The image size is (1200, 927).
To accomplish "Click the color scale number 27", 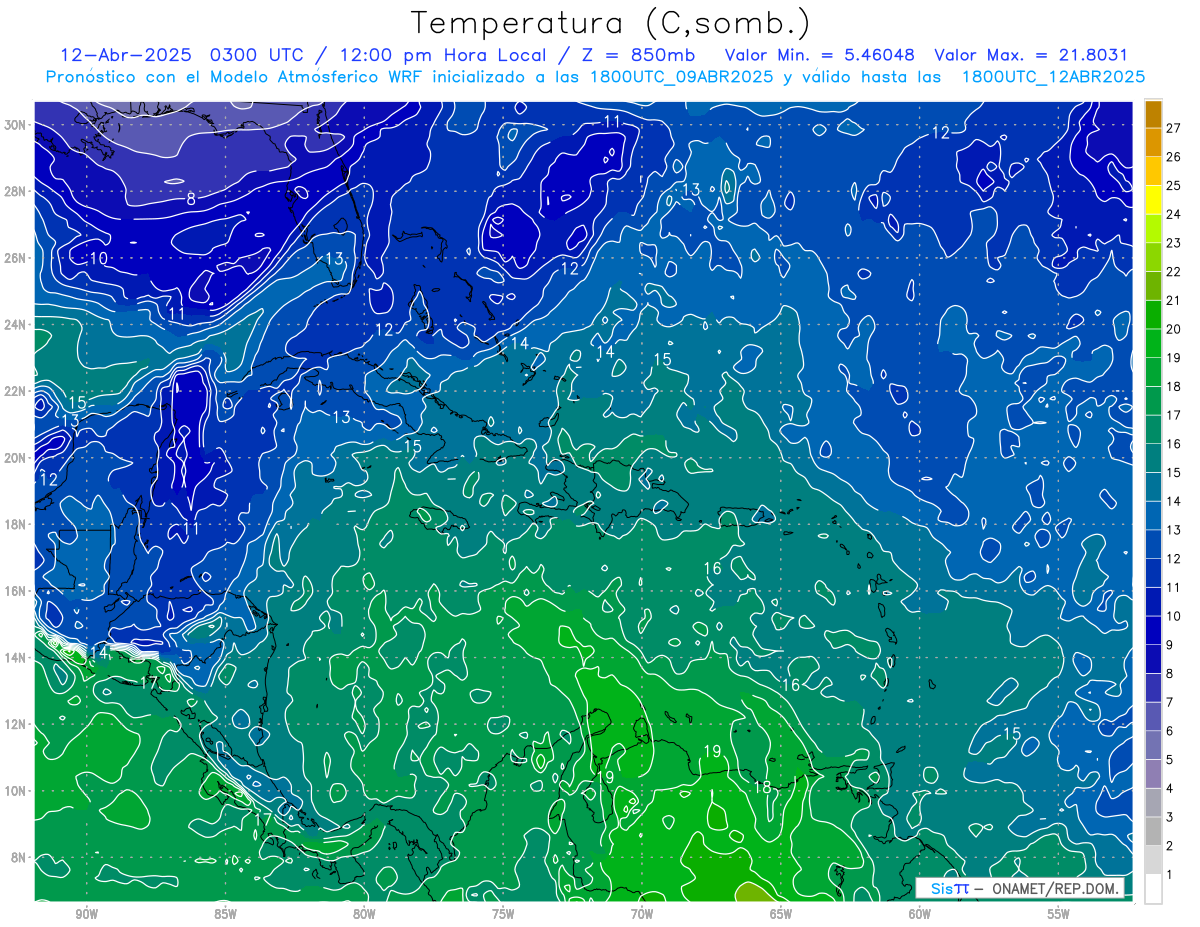I will [x=1173, y=128].
